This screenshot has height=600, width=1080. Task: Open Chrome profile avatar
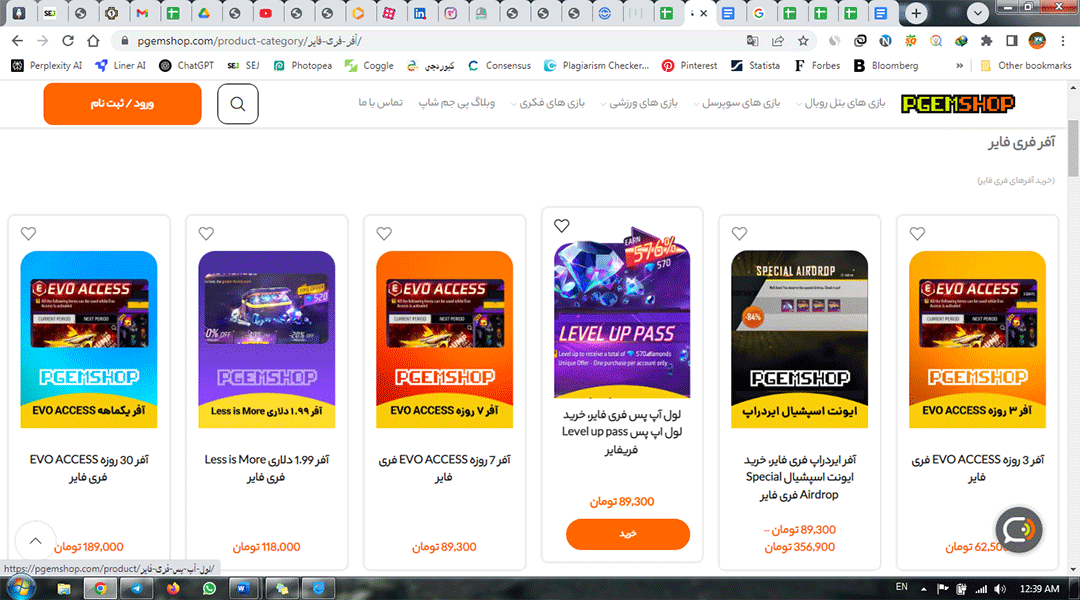click(1037, 41)
